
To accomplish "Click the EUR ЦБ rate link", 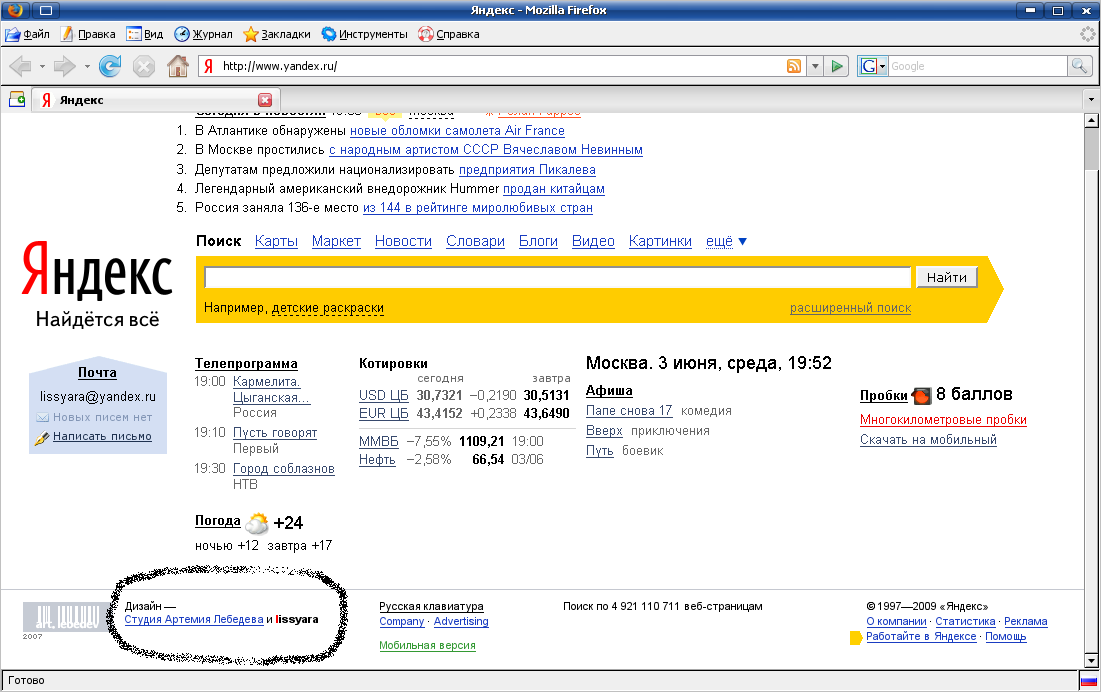I will tap(383, 414).
